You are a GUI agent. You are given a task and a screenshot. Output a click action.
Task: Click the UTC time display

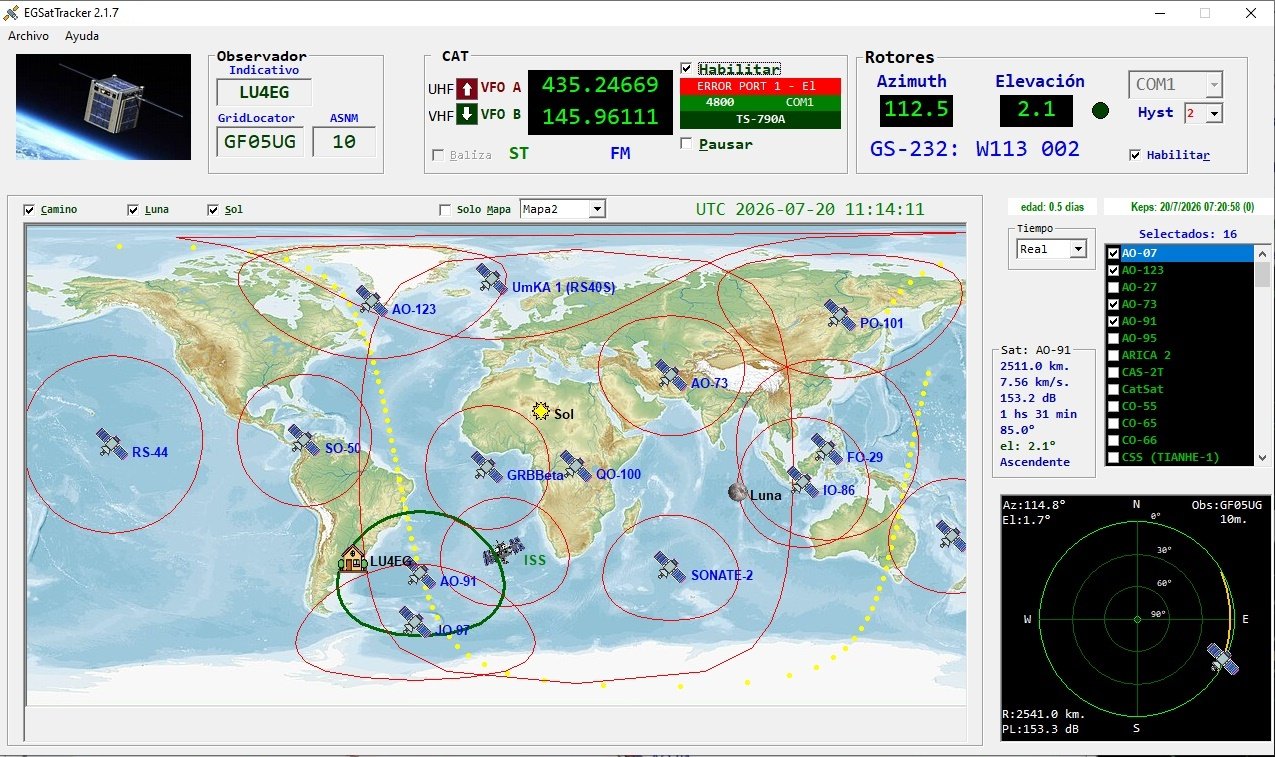(x=810, y=210)
